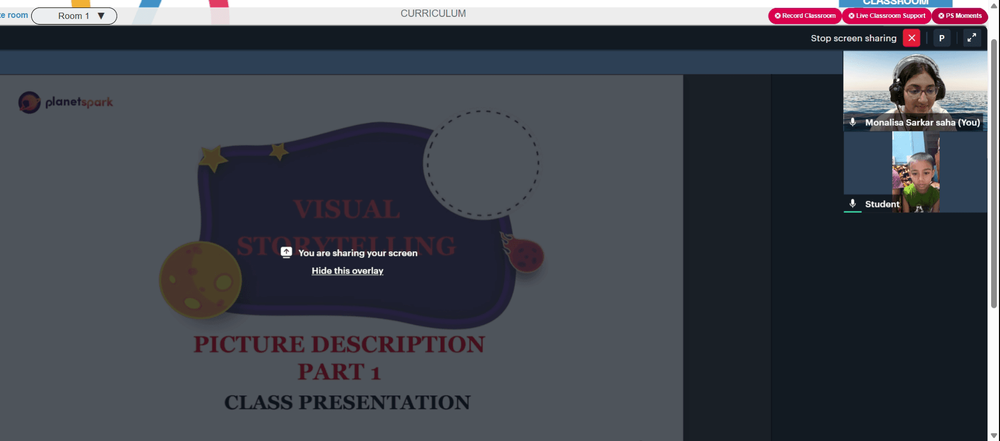Click the screen share icon in overlay
1000x441 pixels.
pyautogui.click(x=286, y=253)
